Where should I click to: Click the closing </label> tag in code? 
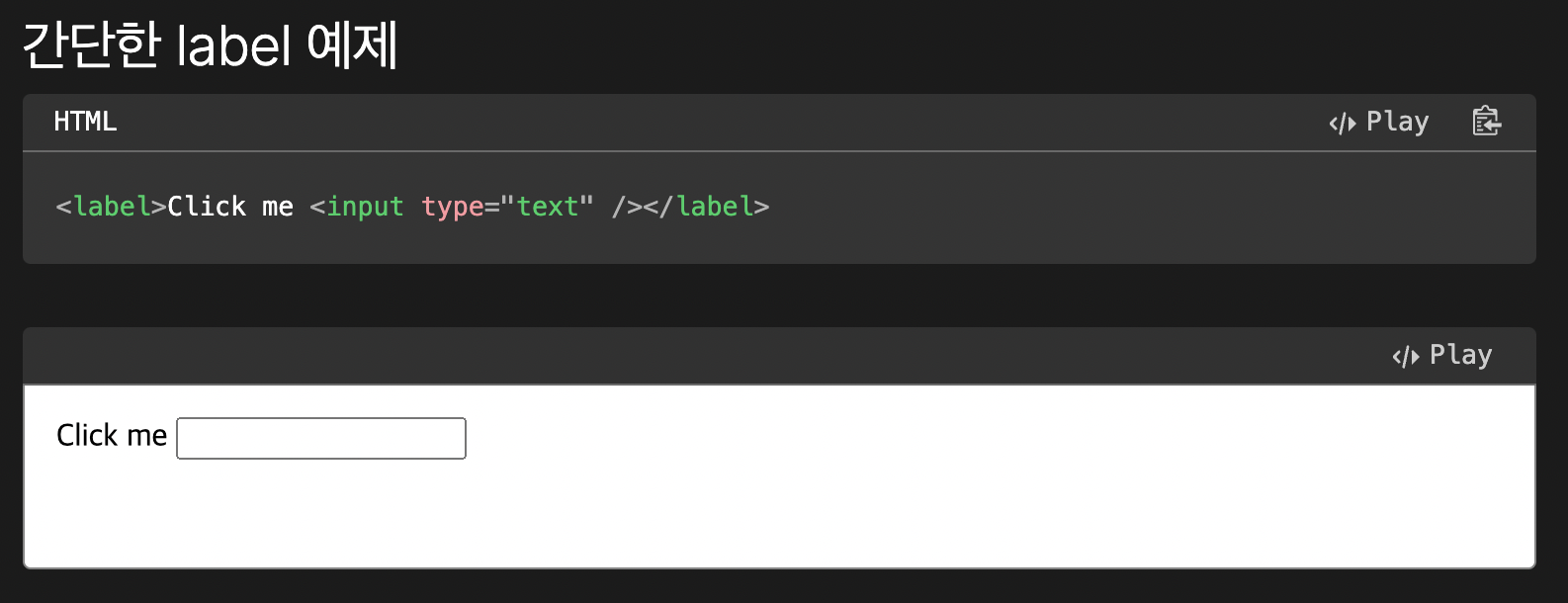[x=714, y=207]
